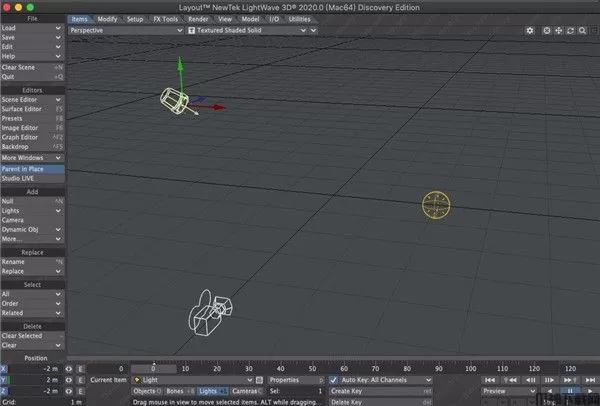
Task: Toggle the Auto Key checkbox
Action: click(333, 380)
